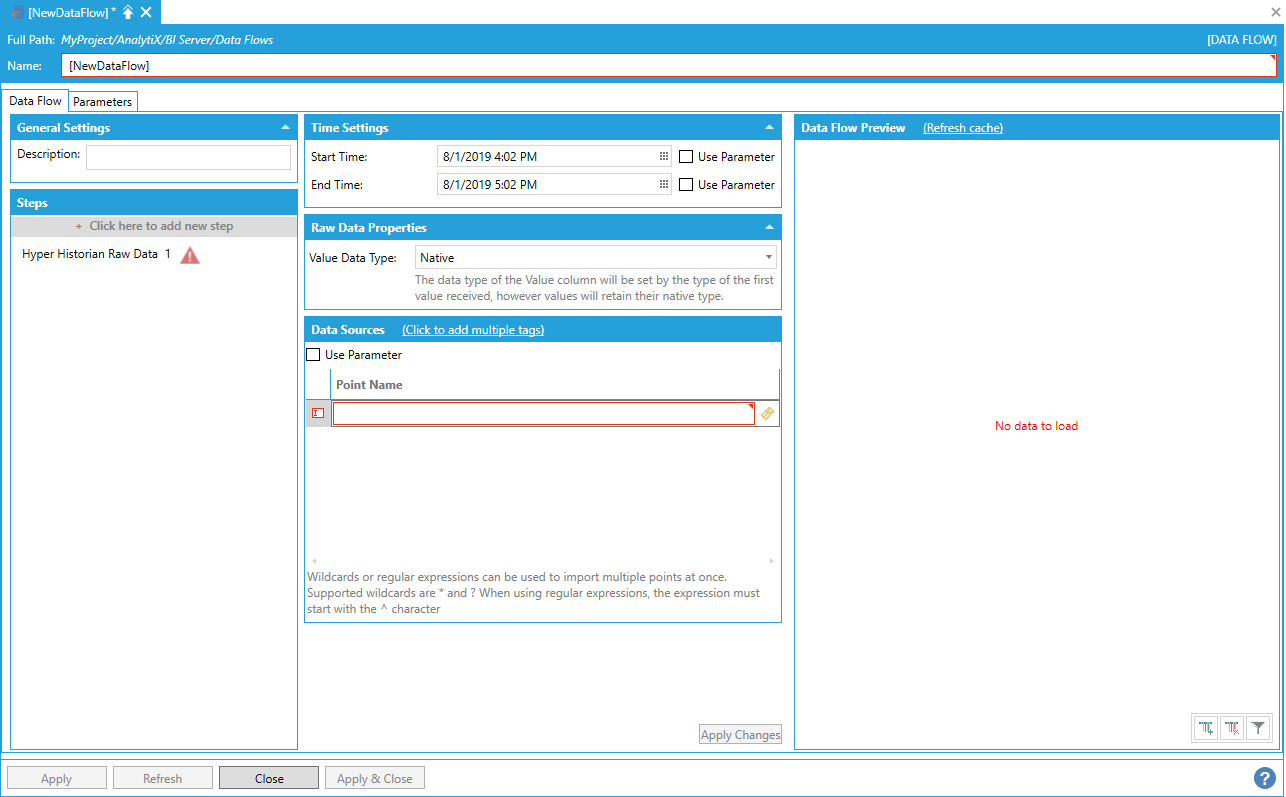The height and width of the screenshot is (797, 1286).
Task: Collapse the Raw Data Properties section
Action: tap(769, 228)
